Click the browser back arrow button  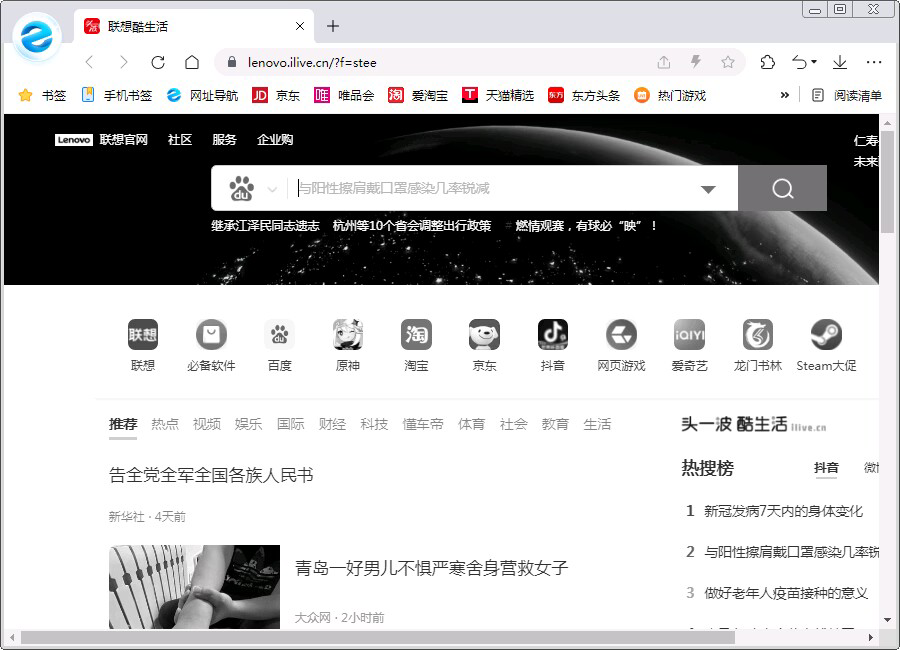click(x=89, y=62)
